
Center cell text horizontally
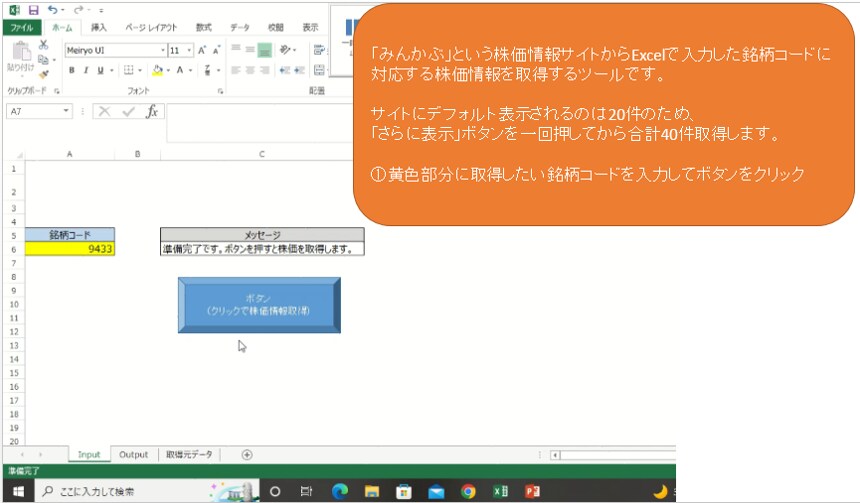[250, 70]
